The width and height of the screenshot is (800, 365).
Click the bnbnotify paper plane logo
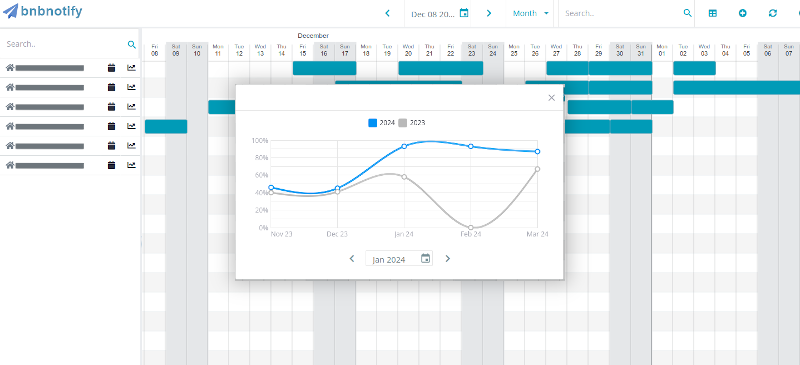pos(11,11)
